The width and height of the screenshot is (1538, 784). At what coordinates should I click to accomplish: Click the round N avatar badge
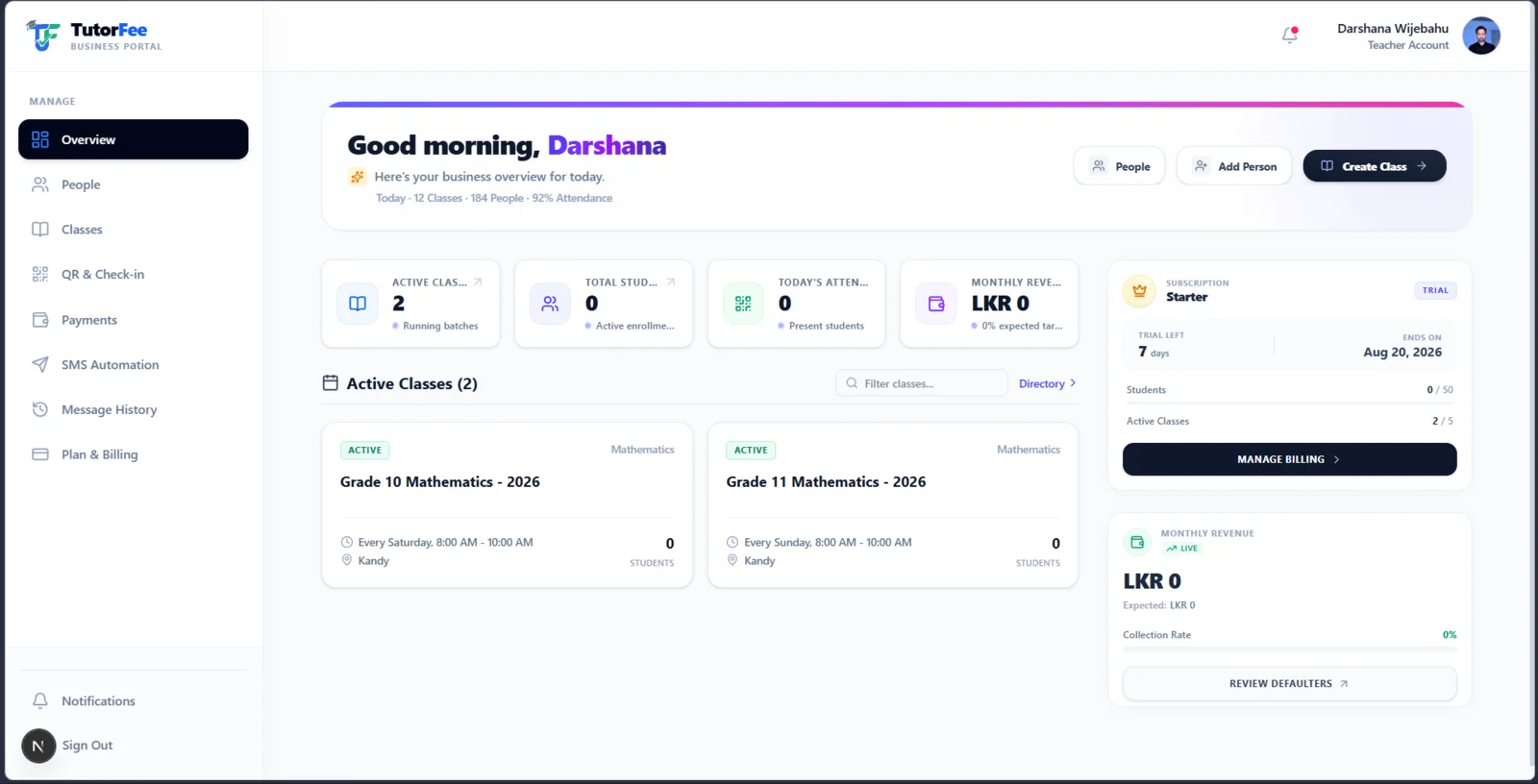pyautogui.click(x=38, y=746)
